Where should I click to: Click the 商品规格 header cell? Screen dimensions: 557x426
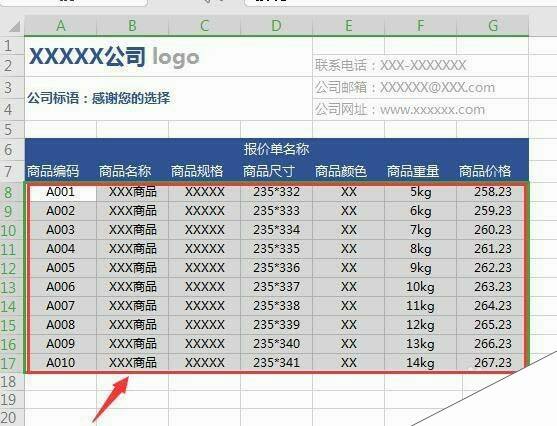point(205,171)
